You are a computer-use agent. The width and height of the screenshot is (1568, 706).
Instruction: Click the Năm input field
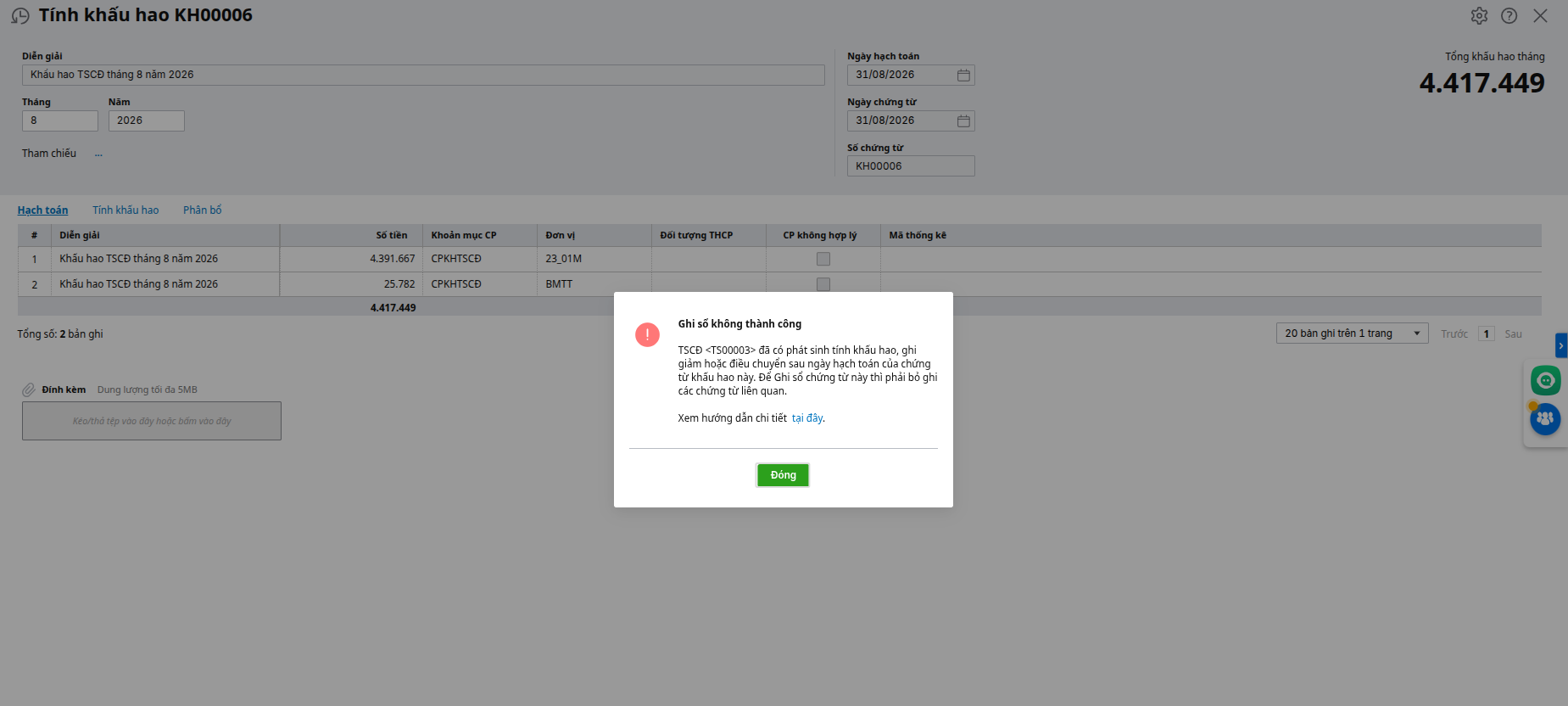click(x=147, y=120)
